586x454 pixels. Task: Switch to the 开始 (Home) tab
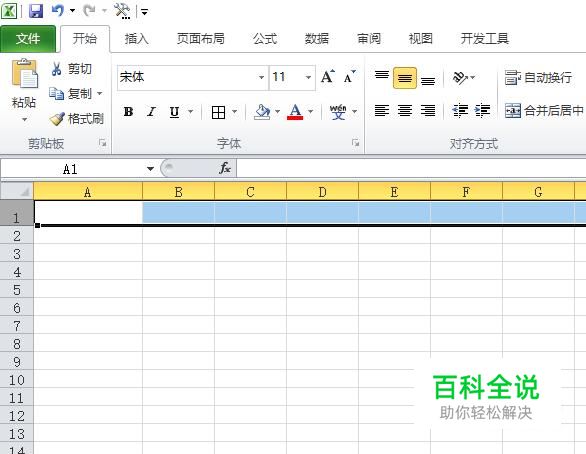[85, 38]
